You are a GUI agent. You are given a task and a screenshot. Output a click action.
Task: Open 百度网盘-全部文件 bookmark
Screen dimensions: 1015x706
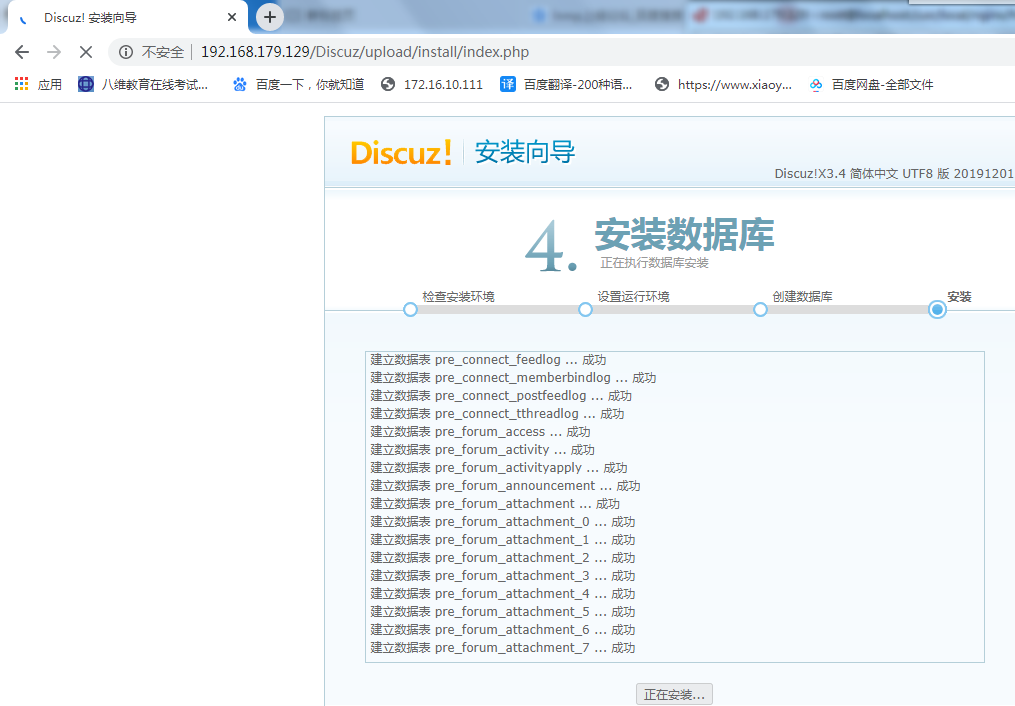pyautogui.click(x=871, y=84)
